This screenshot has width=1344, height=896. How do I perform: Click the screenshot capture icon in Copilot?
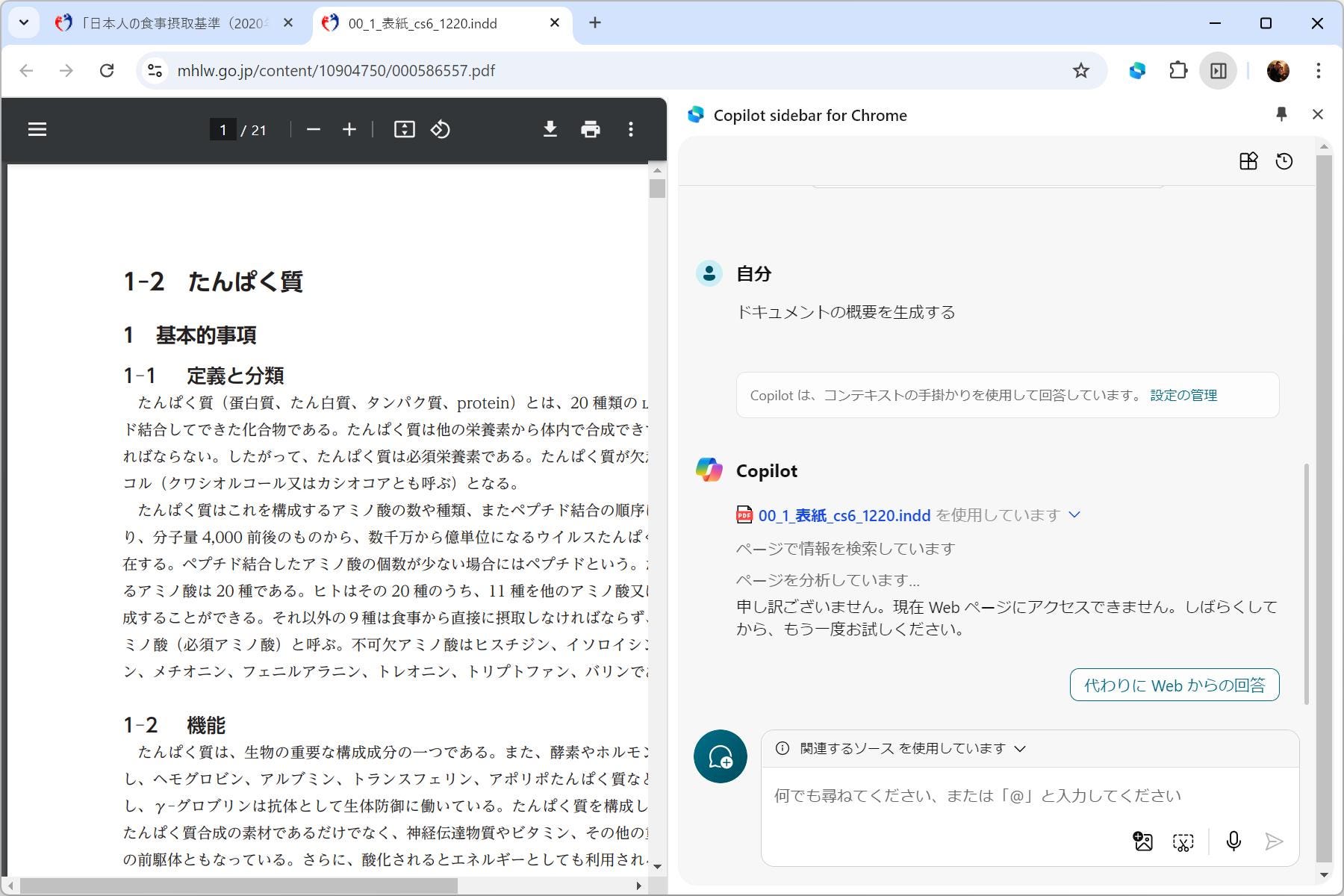[1183, 842]
